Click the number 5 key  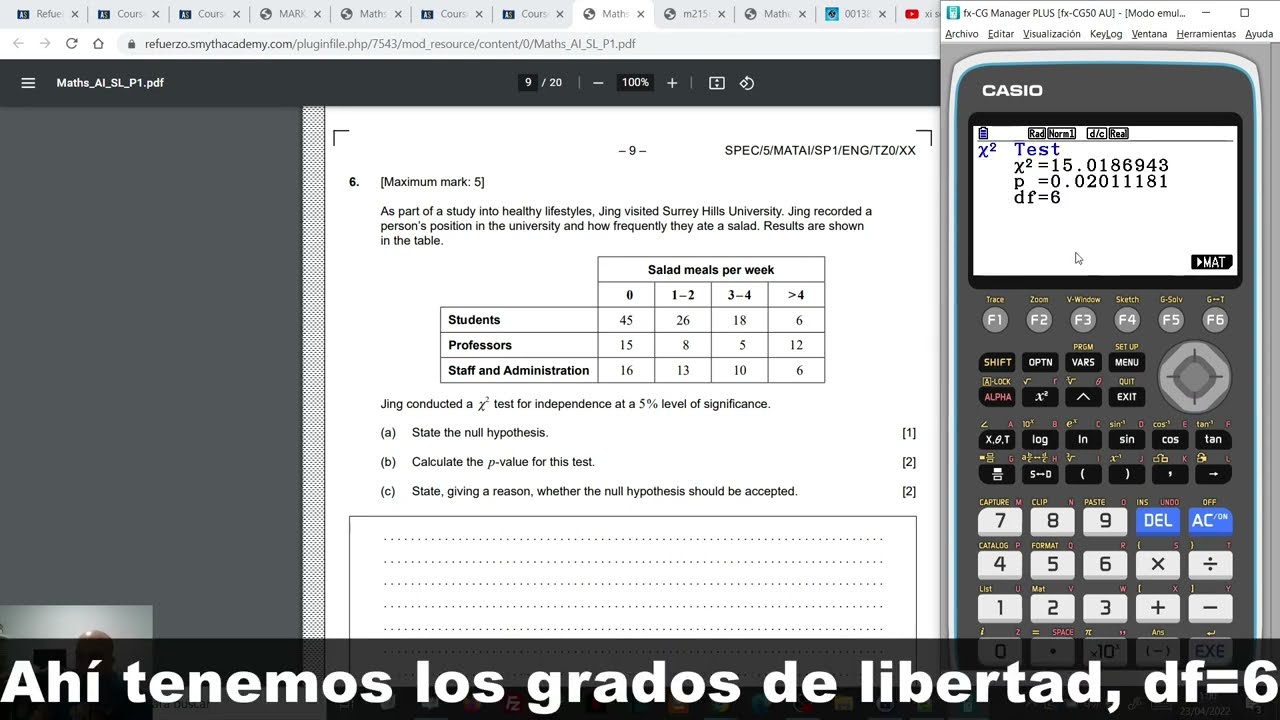(x=1052, y=564)
